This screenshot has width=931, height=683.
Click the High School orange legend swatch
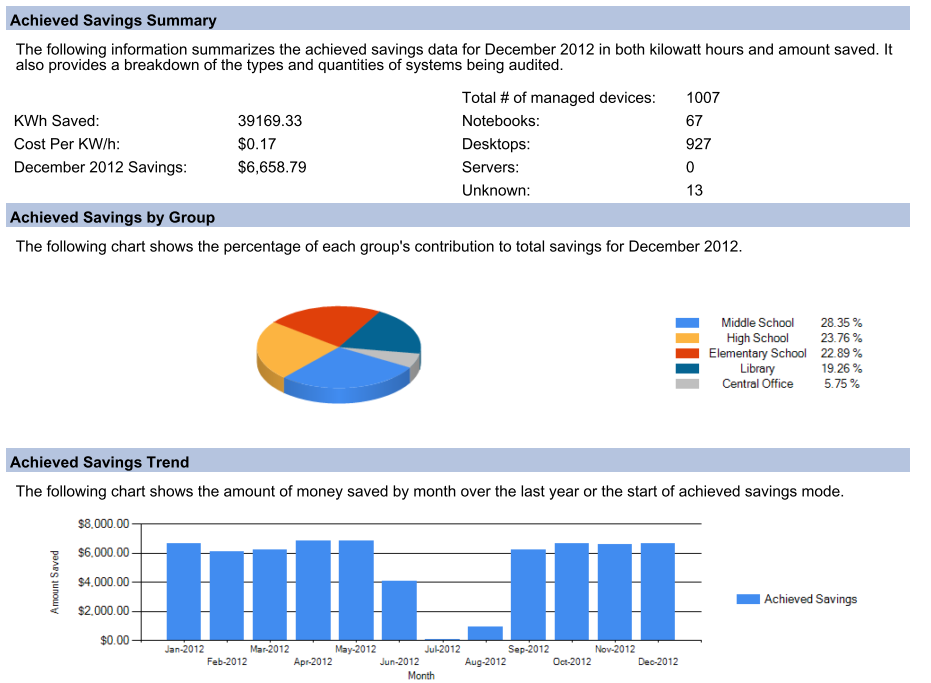[x=687, y=338]
